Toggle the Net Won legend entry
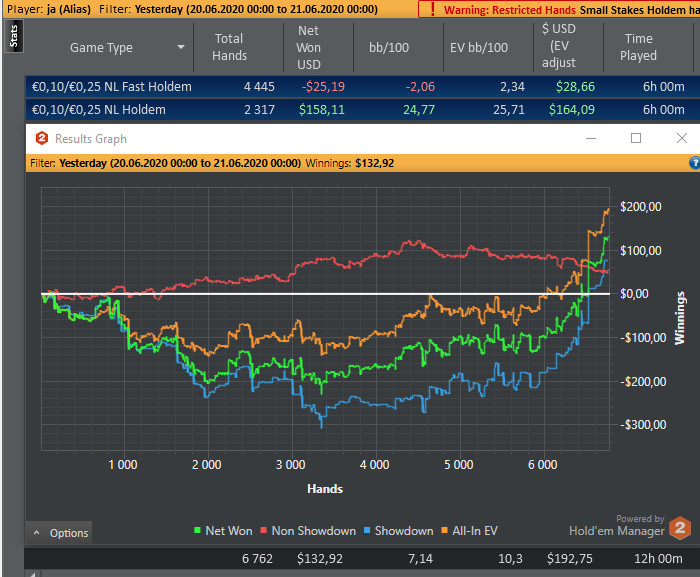Image resolution: width=700 pixels, height=577 pixels. (x=223, y=531)
